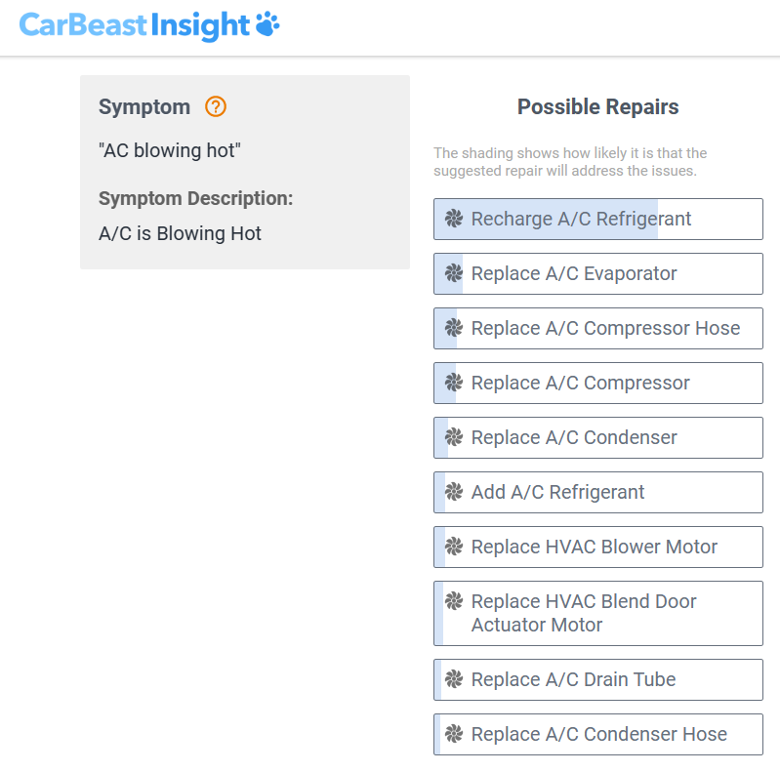Click the orange Symptom help question icon

215,106
